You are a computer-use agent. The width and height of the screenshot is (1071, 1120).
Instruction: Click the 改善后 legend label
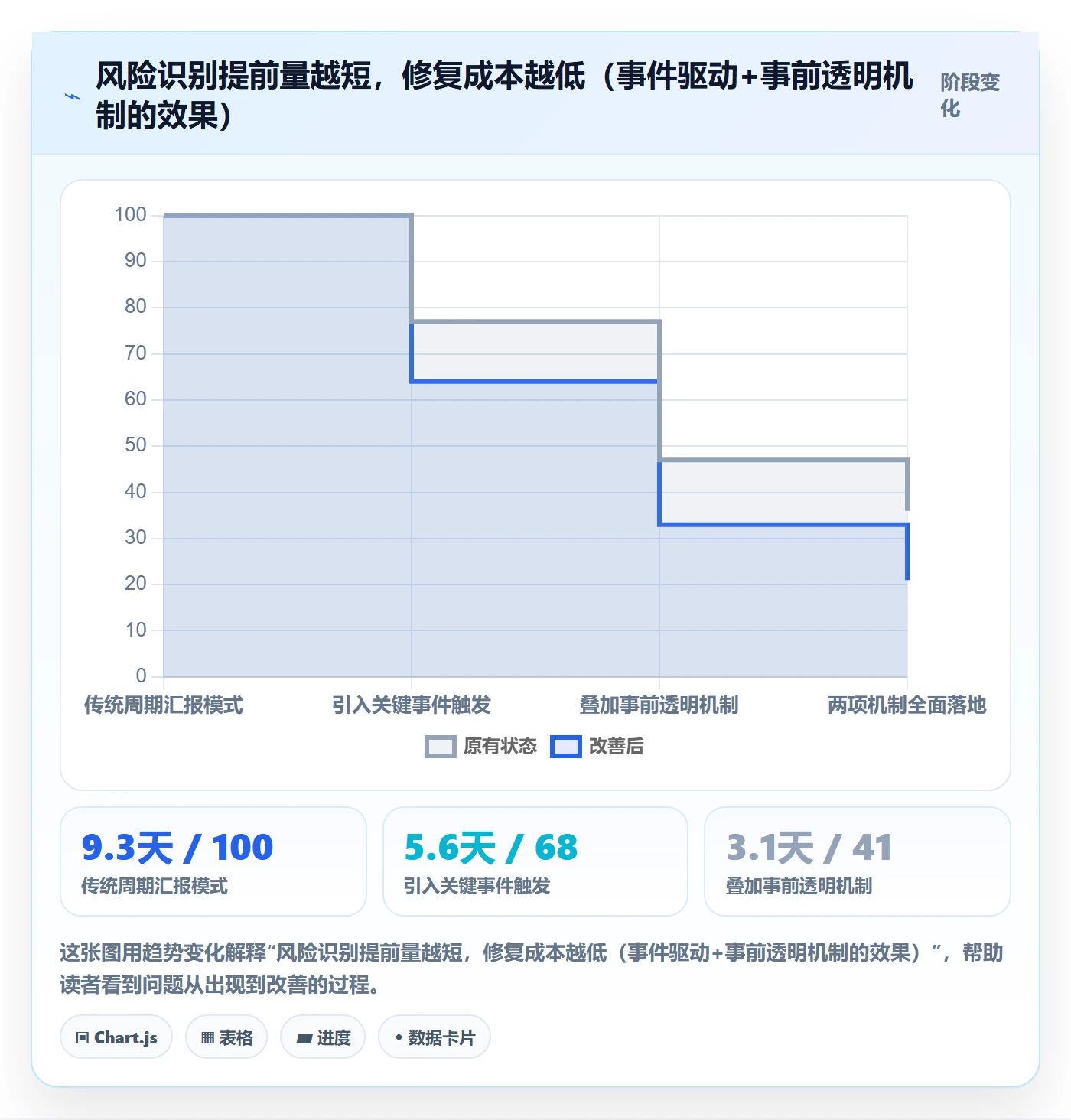click(617, 747)
